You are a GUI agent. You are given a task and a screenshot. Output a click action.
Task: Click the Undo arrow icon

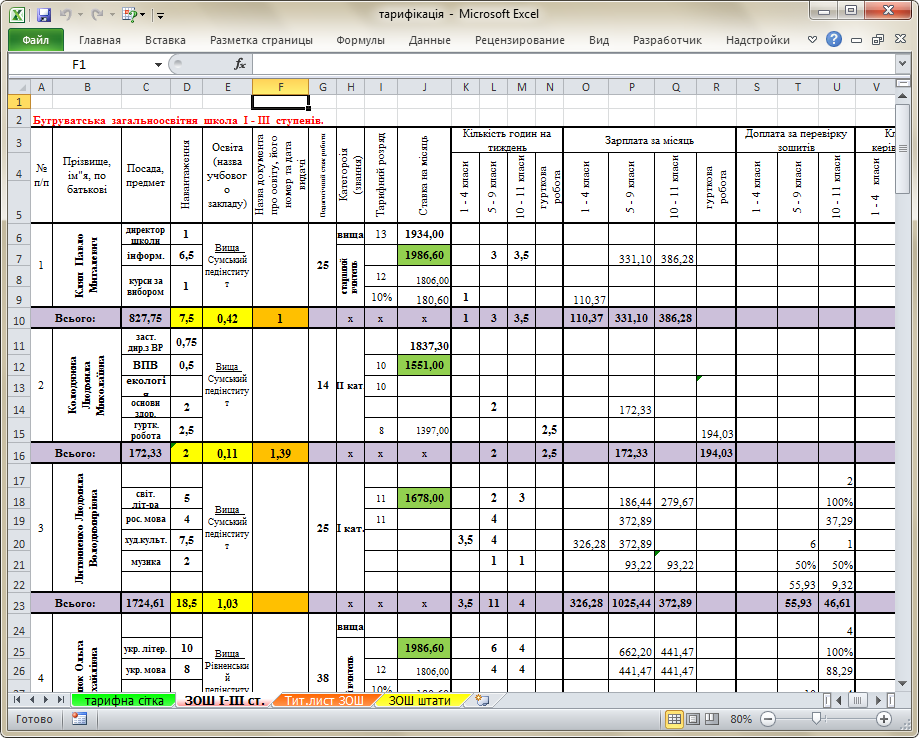pos(65,15)
